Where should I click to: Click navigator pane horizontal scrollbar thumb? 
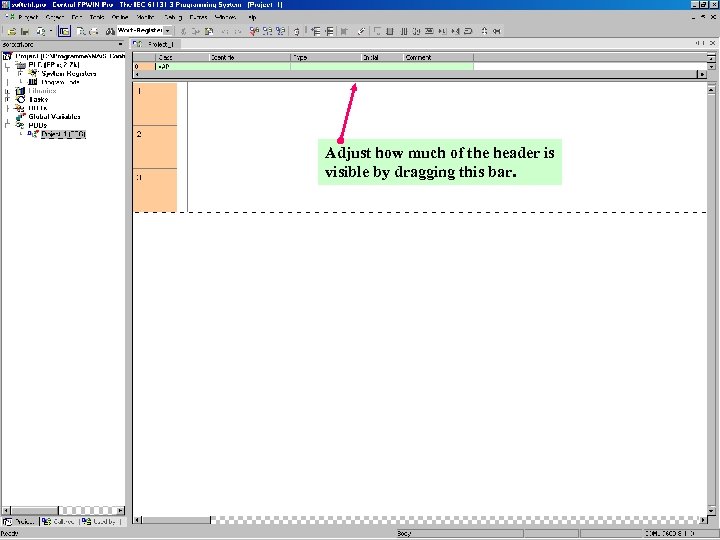pyautogui.click(x=35, y=510)
